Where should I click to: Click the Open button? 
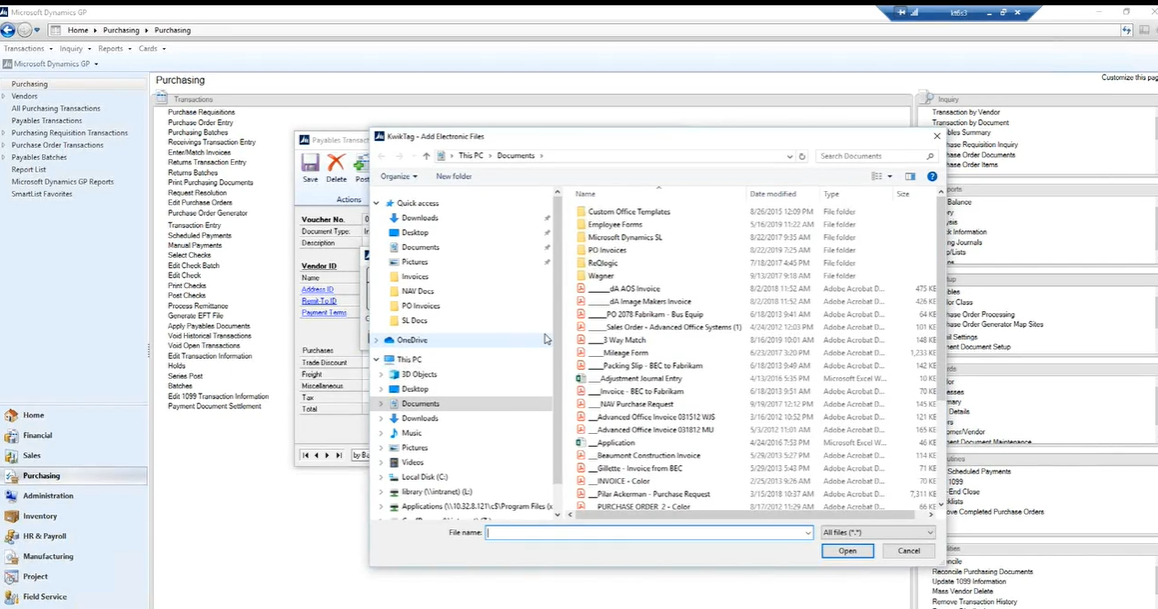847,551
